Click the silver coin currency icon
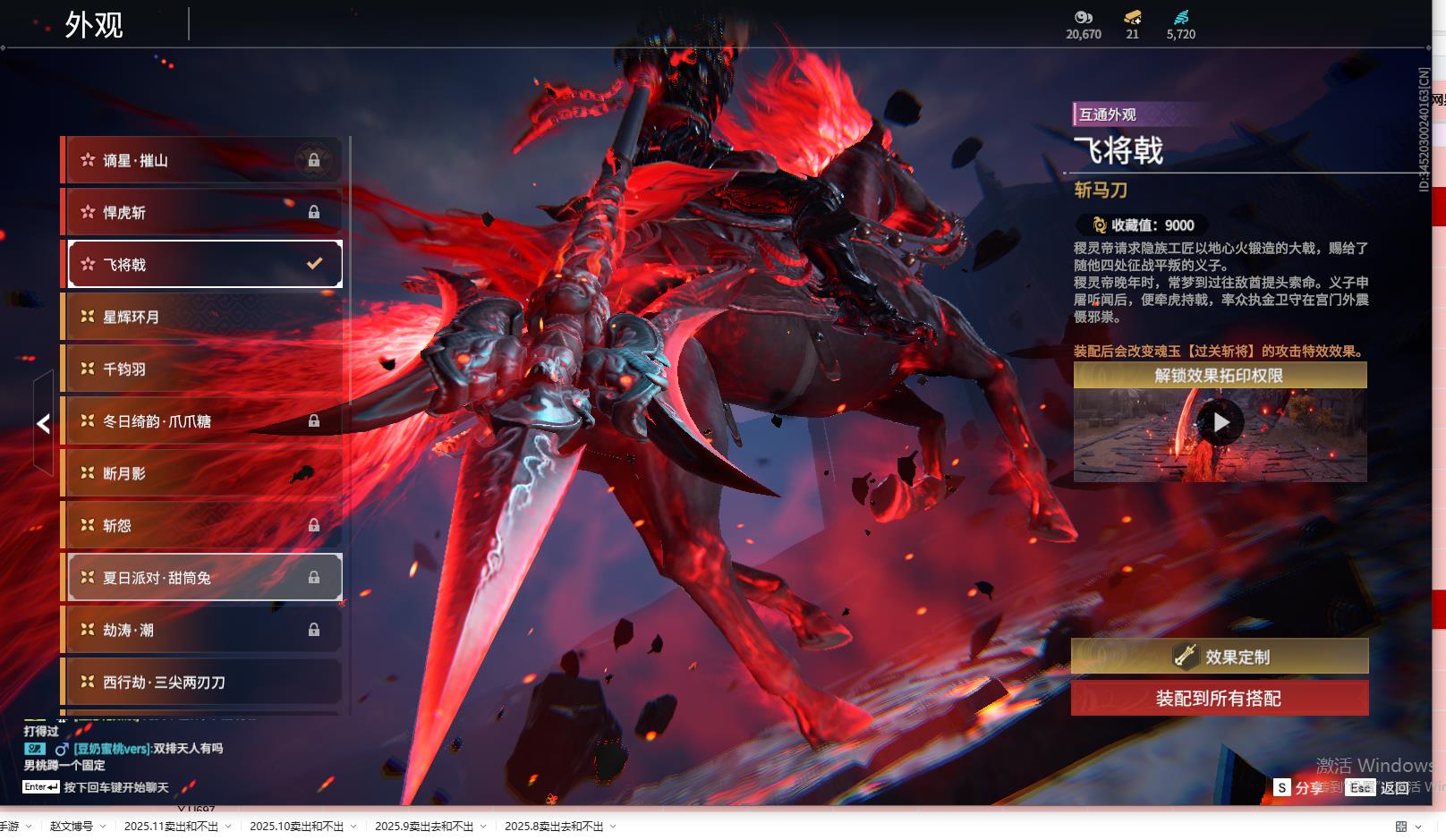1446x840 pixels. [1083, 17]
